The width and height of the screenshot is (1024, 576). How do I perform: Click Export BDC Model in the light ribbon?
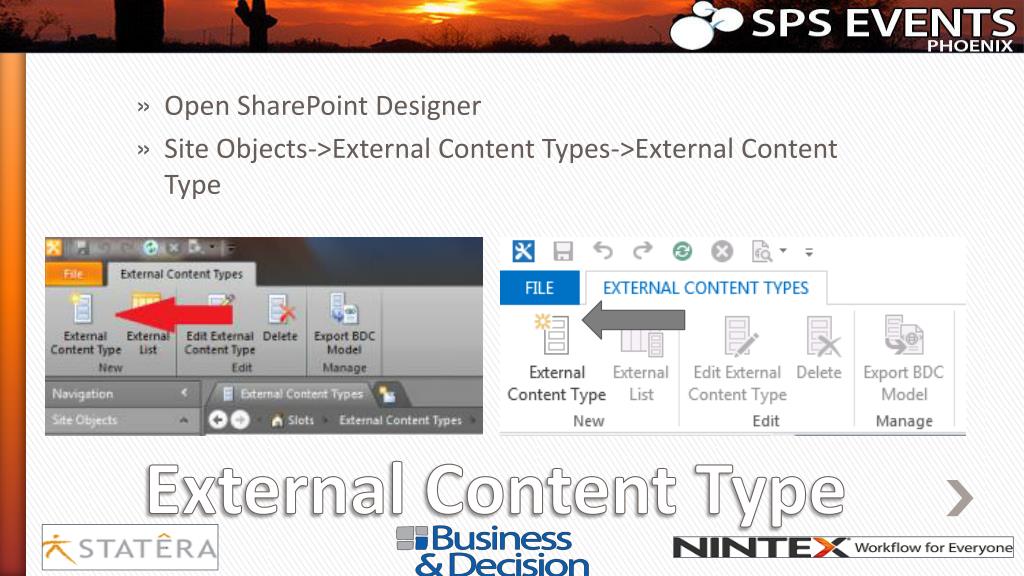coord(904,359)
